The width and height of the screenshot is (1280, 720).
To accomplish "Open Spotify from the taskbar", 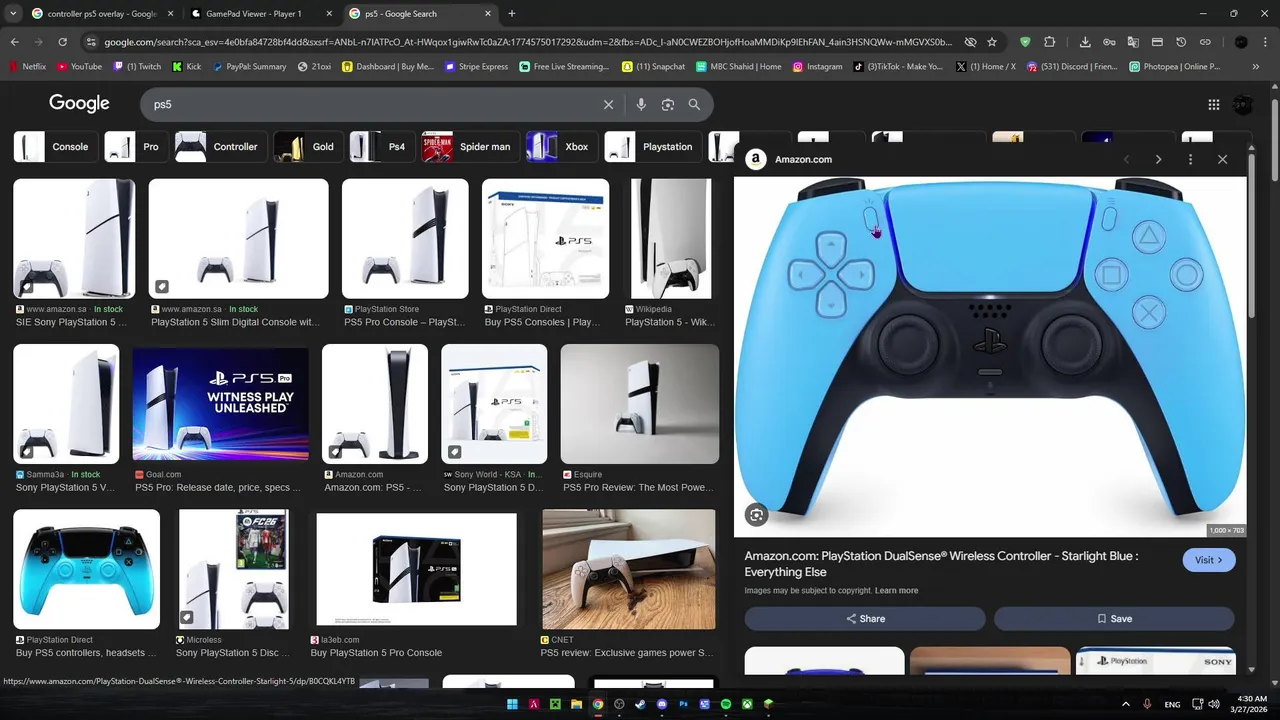I will click(x=726, y=704).
